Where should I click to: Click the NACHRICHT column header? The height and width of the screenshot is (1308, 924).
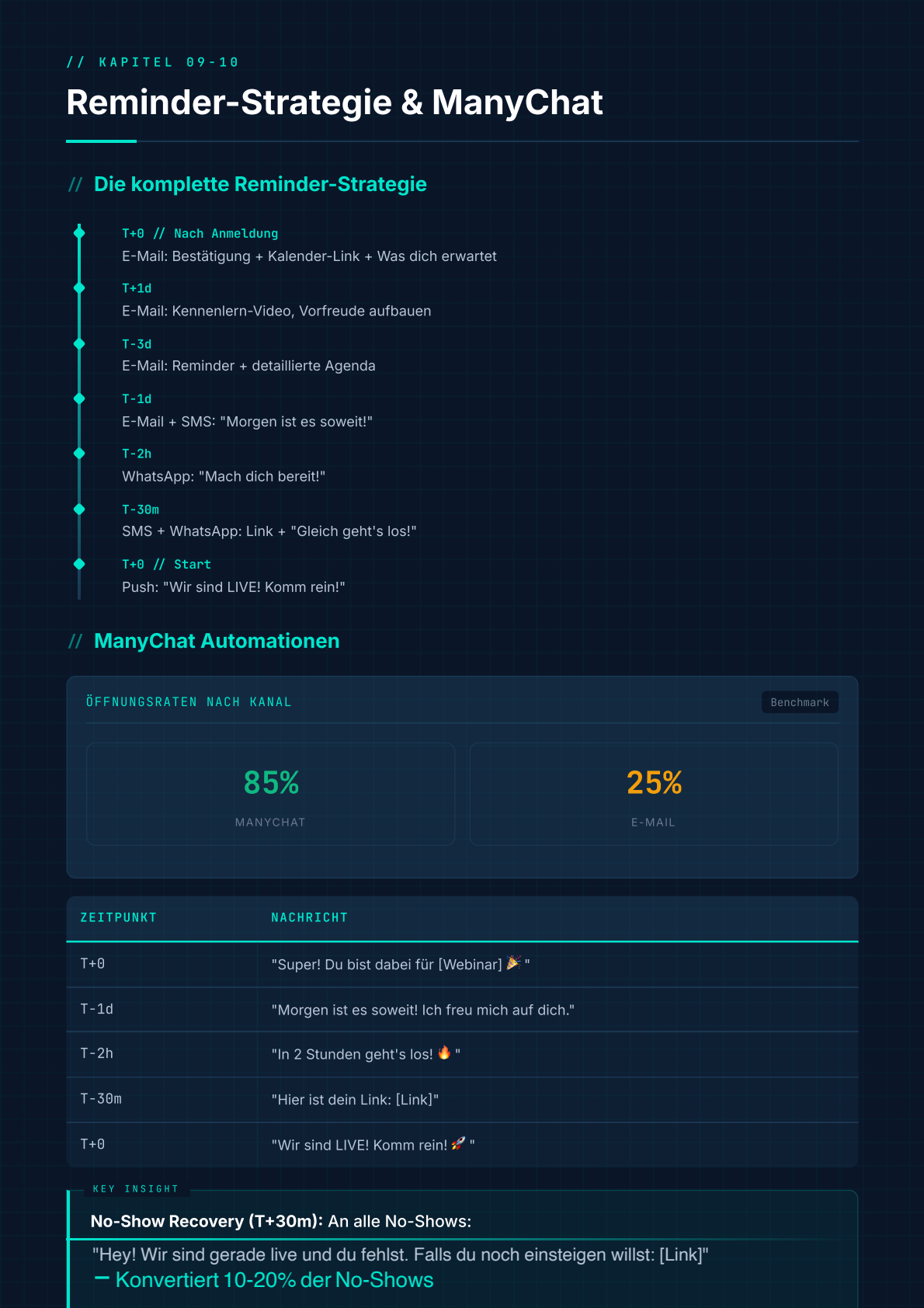pyautogui.click(x=309, y=917)
